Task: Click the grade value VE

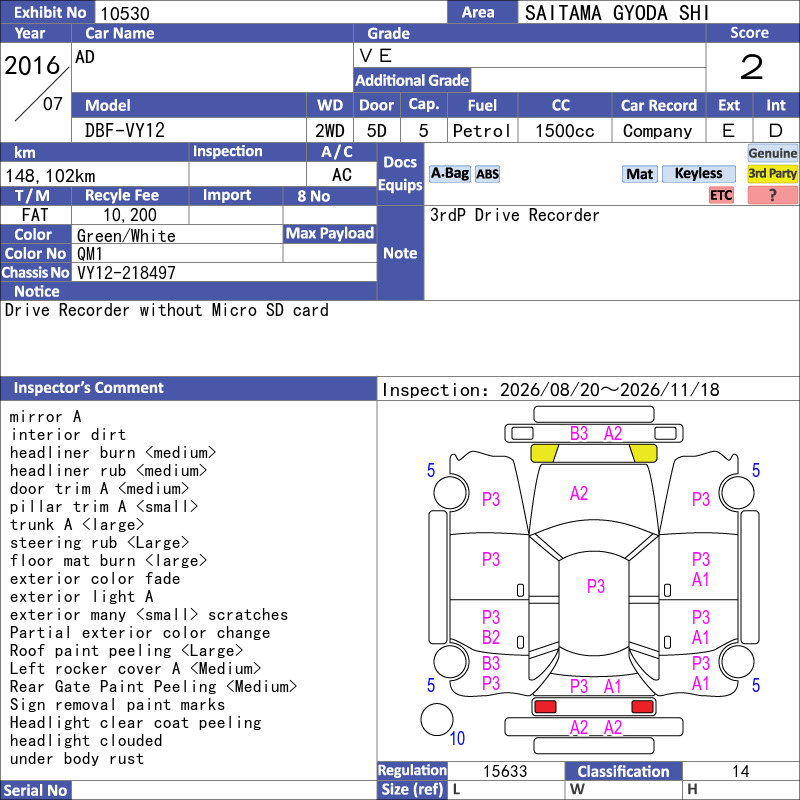Action: tap(376, 55)
